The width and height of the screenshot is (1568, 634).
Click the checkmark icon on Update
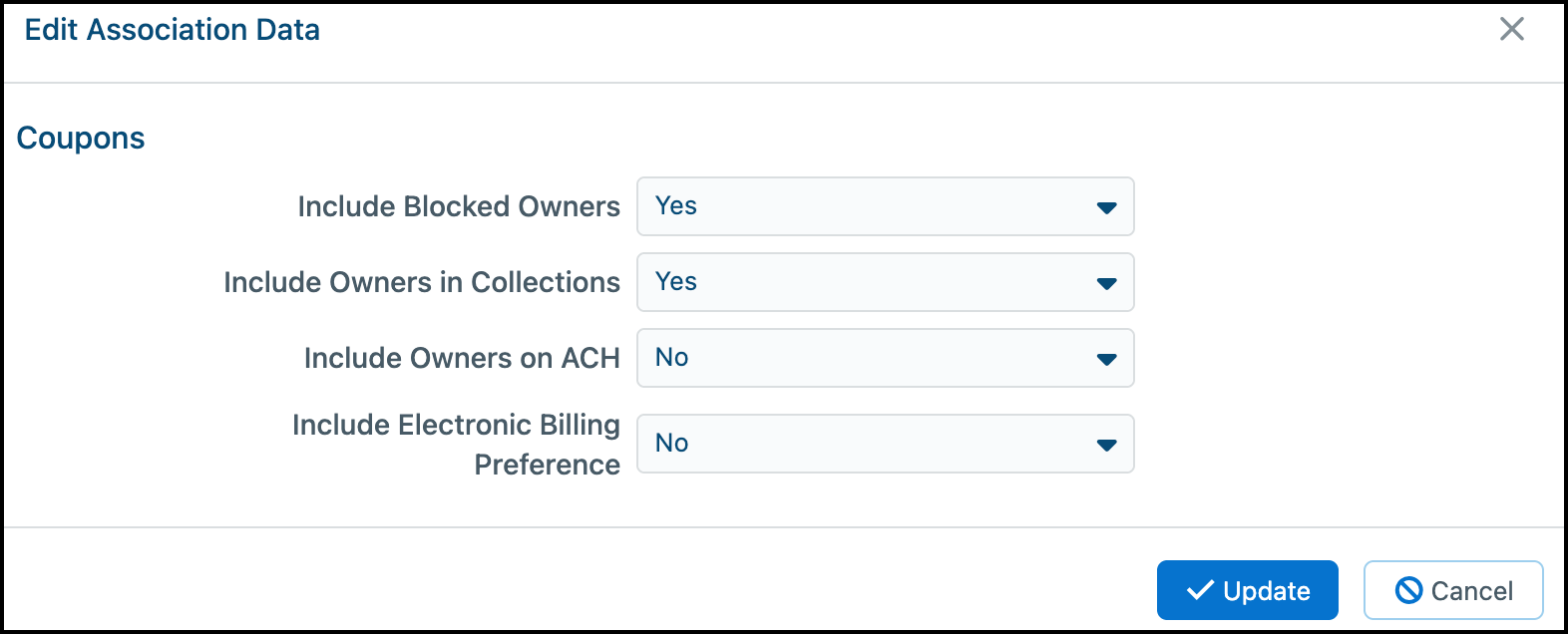coord(1200,590)
